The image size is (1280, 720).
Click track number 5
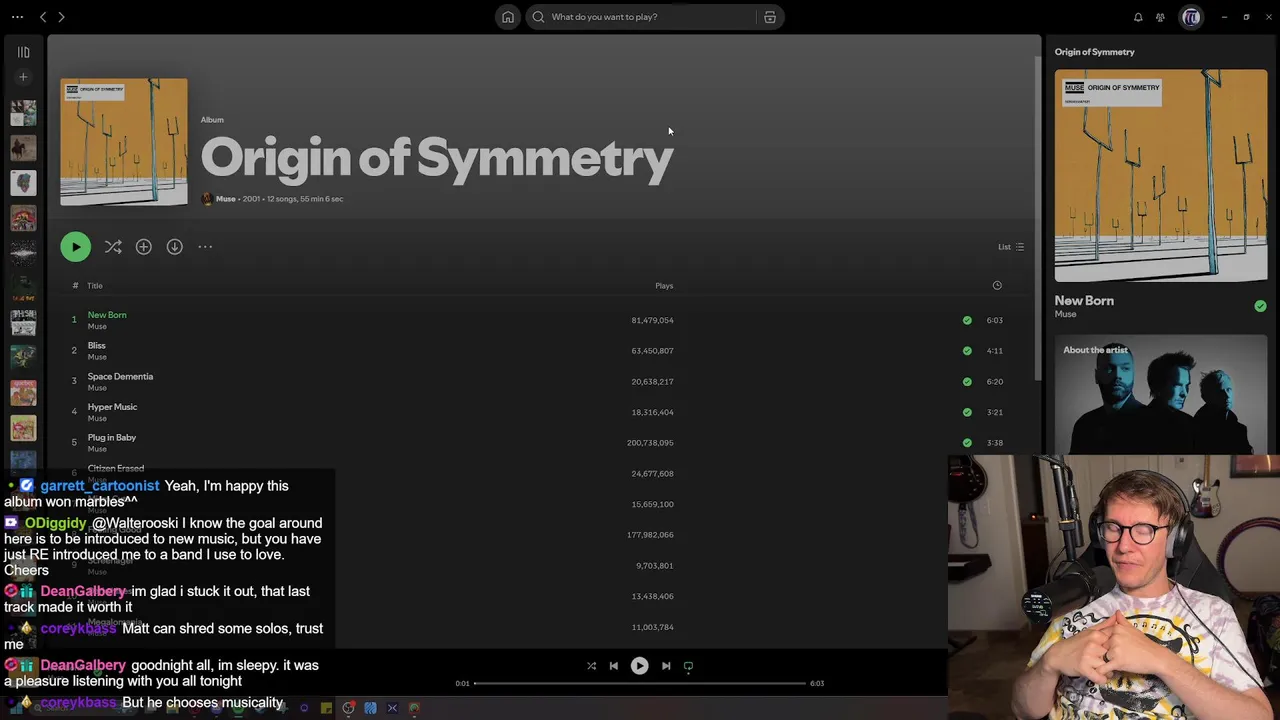(74, 443)
